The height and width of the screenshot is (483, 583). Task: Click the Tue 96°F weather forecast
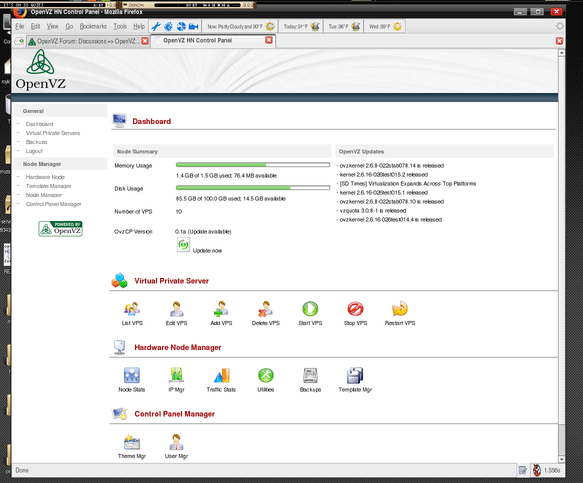click(x=344, y=26)
